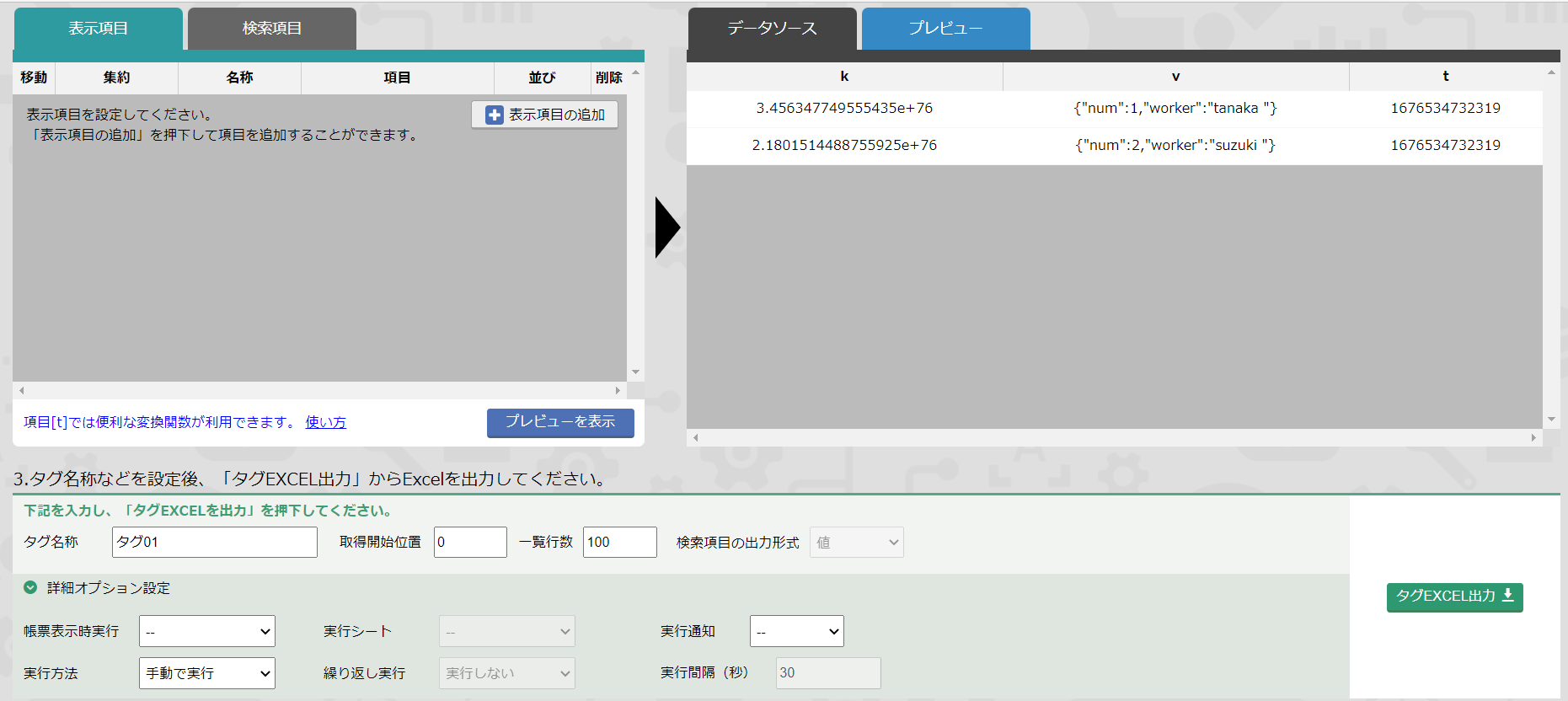Switch to the 検索項目 tab
The height and width of the screenshot is (701, 1568).
(272, 29)
